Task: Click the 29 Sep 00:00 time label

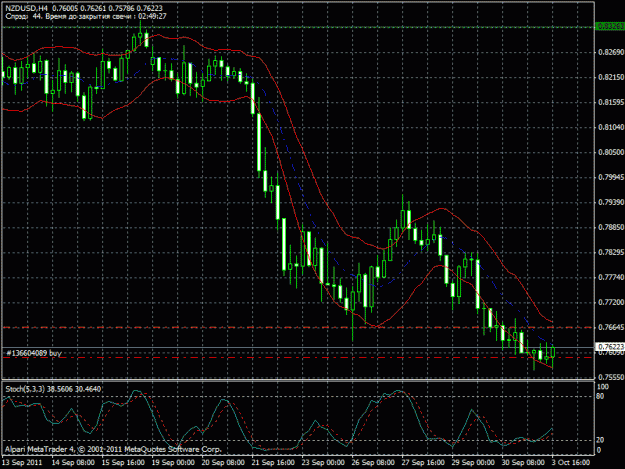Action: click(x=473, y=462)
